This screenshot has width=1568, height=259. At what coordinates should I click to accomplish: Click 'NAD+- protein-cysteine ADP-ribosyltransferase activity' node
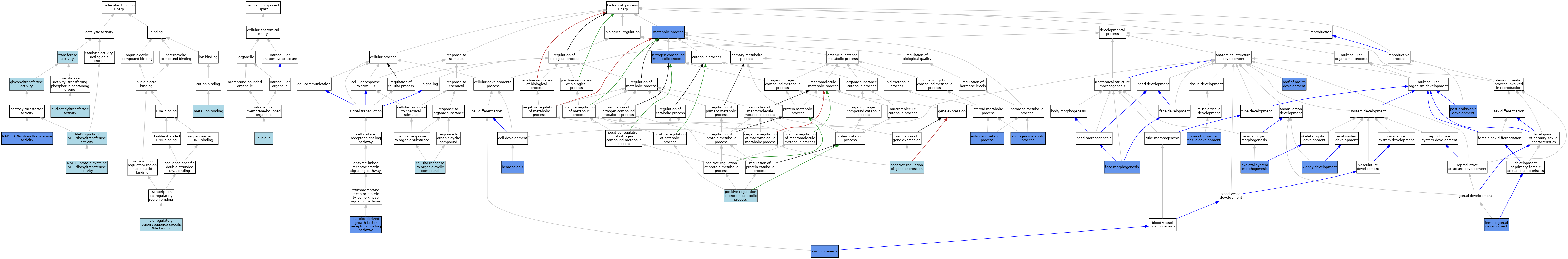click(87, 167)
